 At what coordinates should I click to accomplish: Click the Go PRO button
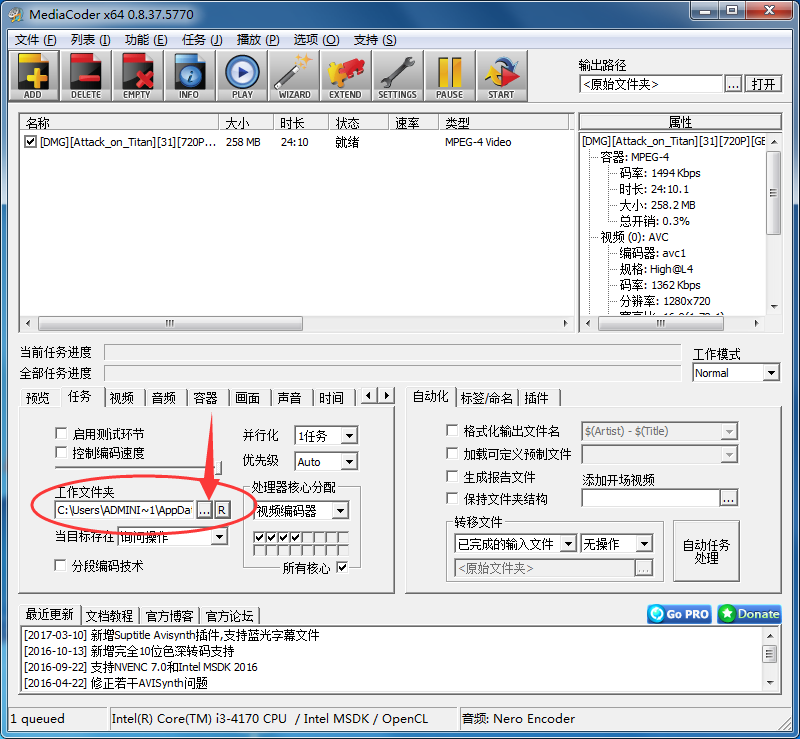pyautogui.click(x=678, y=614)
